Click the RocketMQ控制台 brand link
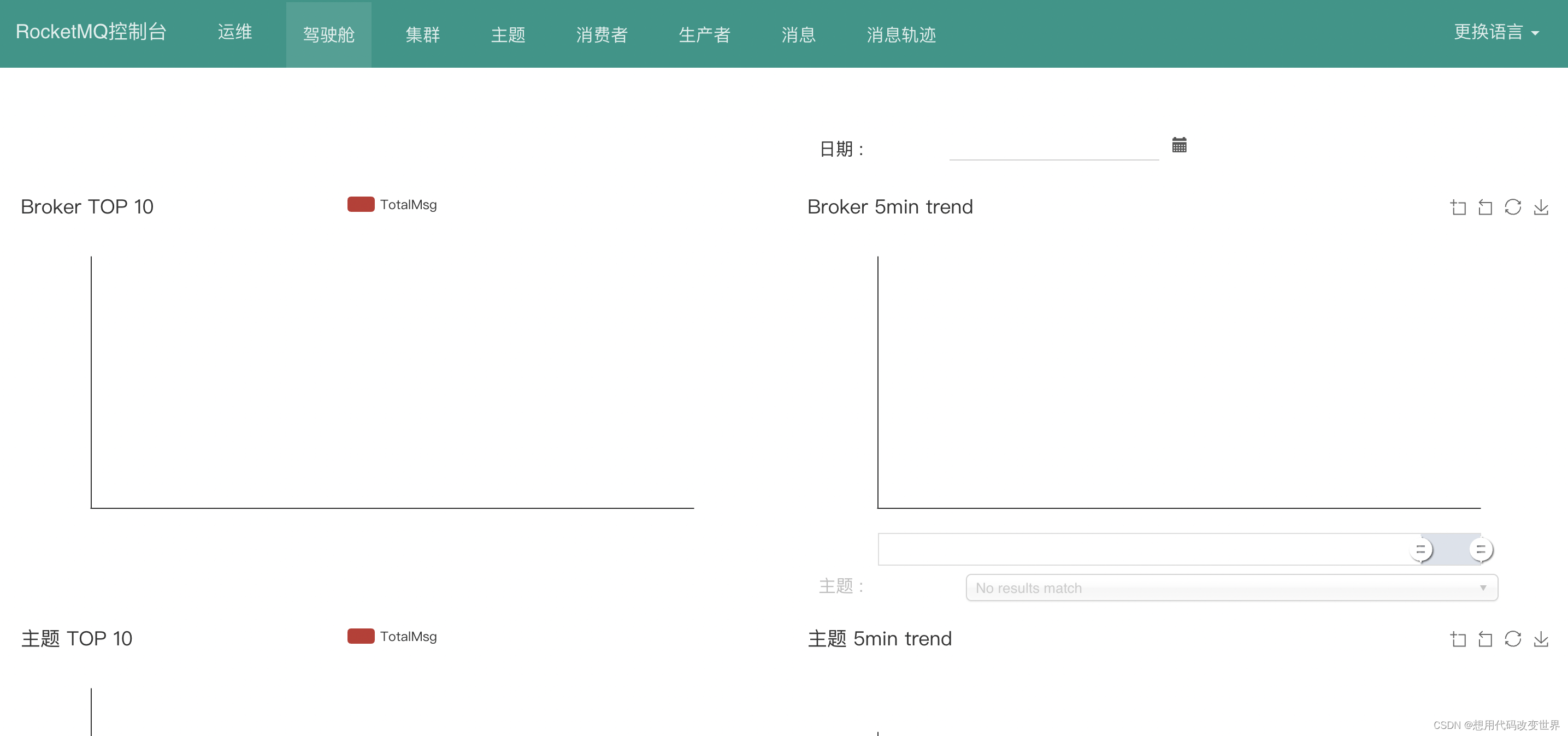1568x736 pixels. click(91, 32)
